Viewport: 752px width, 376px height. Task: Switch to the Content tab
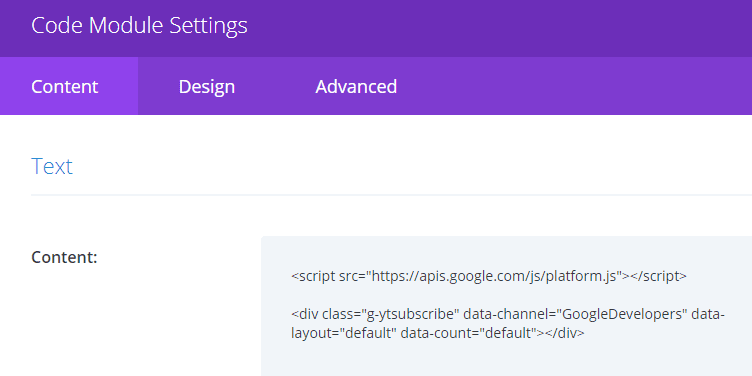(69, 86)
